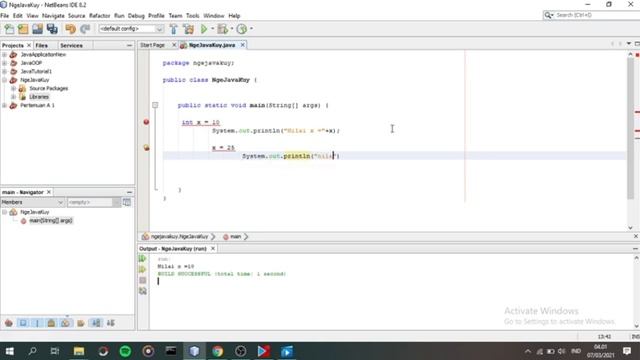Image resolution: width=640 pixels, height=360 pixels.
Task: Click the Build Project hammer icon
Action: tap(173, 29)
